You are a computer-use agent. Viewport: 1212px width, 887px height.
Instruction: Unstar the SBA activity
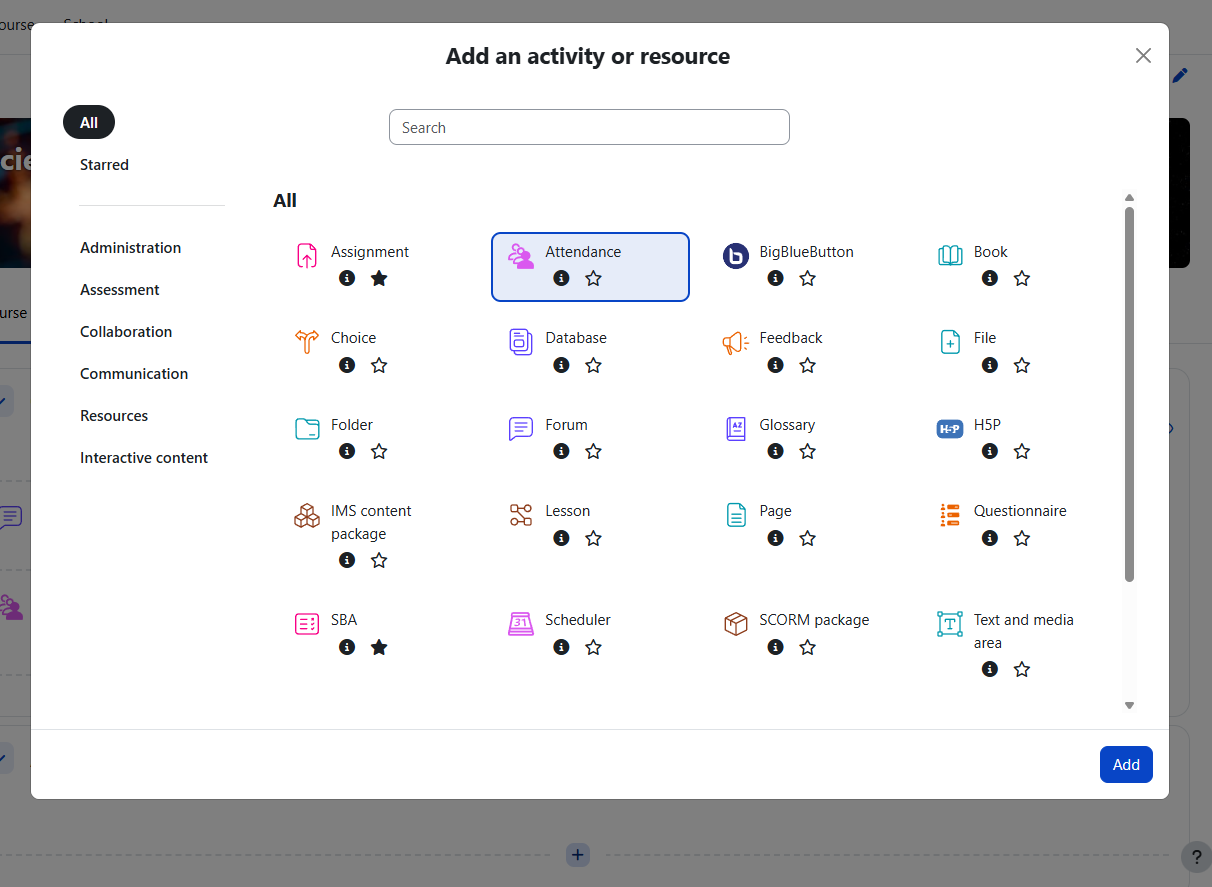pos(379,647)
